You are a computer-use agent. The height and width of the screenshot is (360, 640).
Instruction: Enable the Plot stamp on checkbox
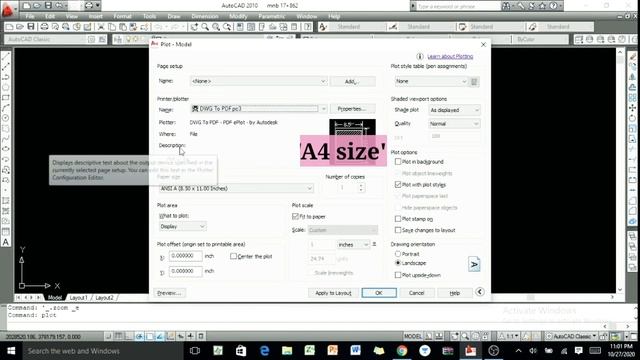[x=398, y=219]
